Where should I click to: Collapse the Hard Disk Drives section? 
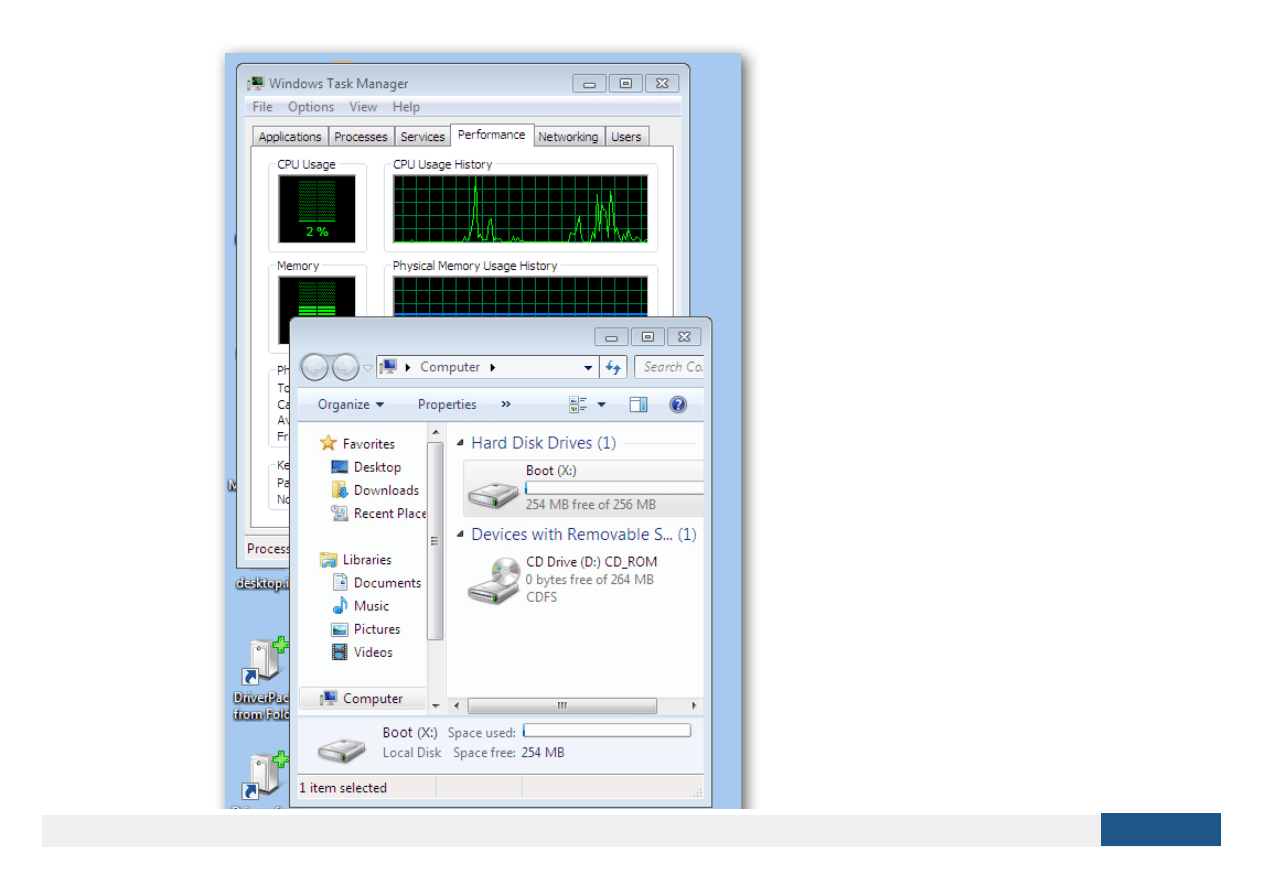click(x=459, y=442)
